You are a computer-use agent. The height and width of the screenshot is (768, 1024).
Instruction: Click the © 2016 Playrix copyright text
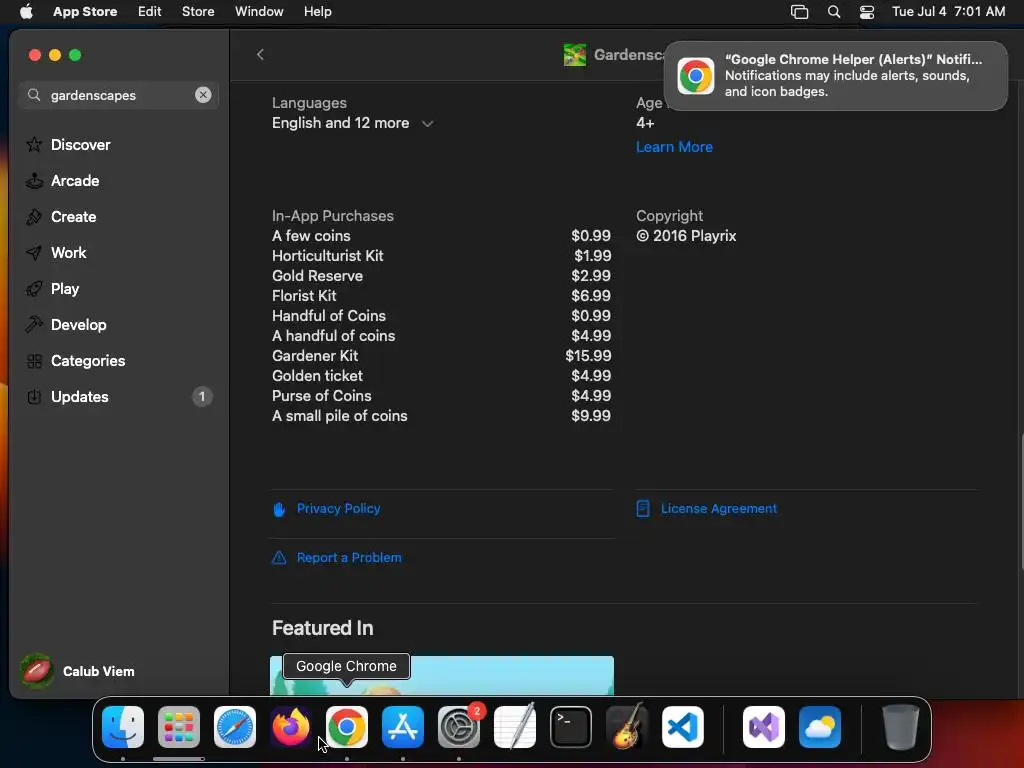[x=686, y=236]
